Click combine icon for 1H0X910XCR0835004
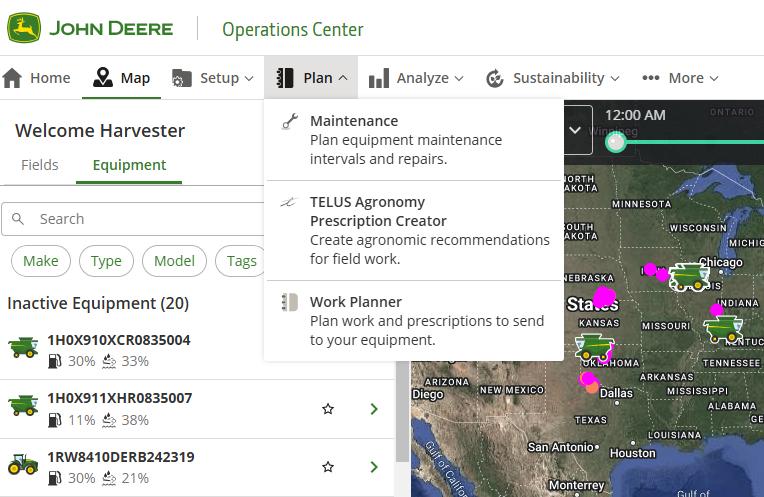Screen dimensions: 764x497 [23, 349]
